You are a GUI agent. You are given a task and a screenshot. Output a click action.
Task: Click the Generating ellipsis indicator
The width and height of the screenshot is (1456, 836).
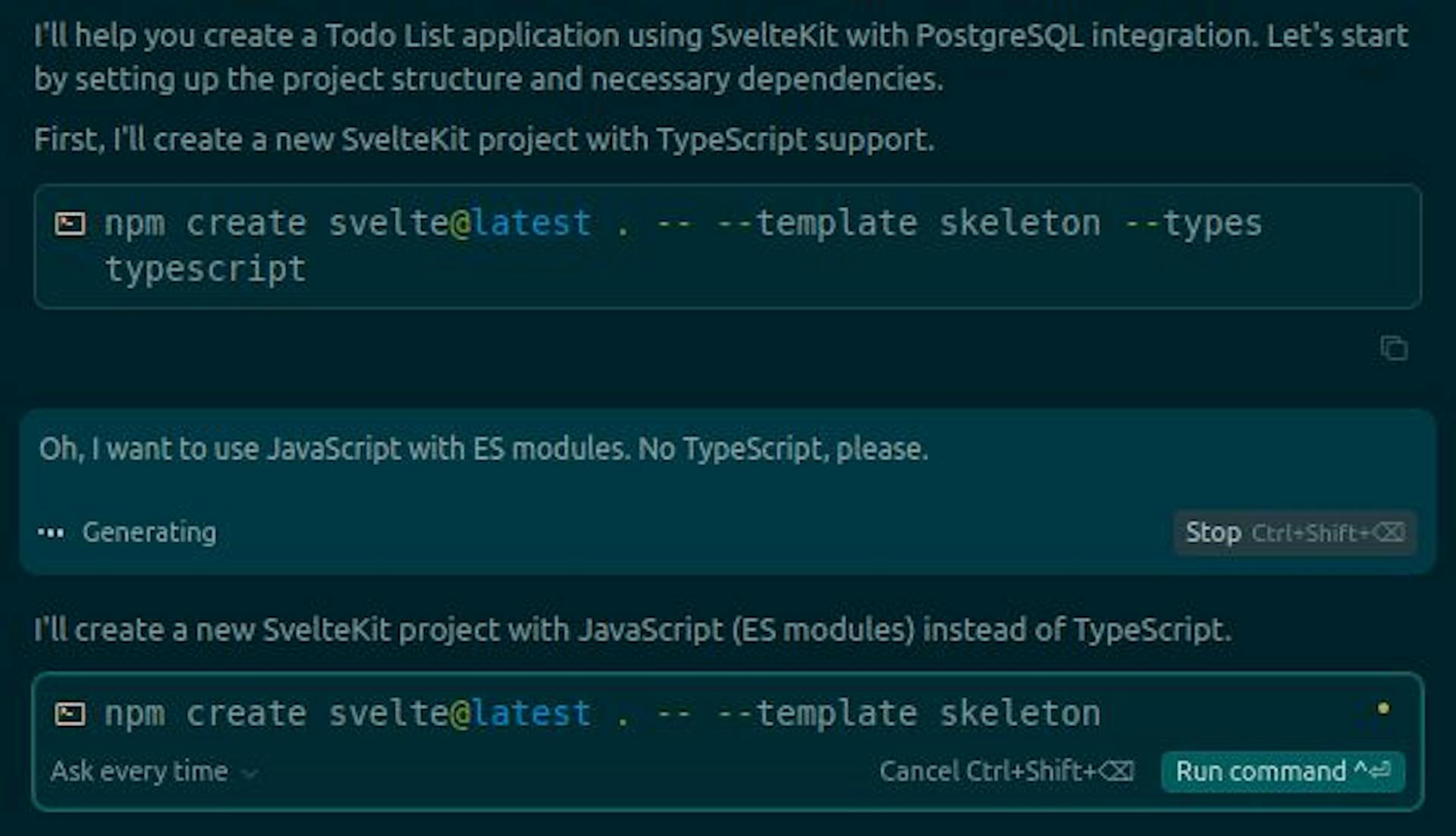coord(51,533)
